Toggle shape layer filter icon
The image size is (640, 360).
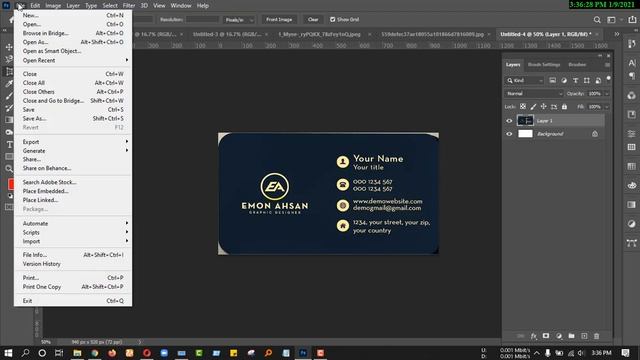587,80
